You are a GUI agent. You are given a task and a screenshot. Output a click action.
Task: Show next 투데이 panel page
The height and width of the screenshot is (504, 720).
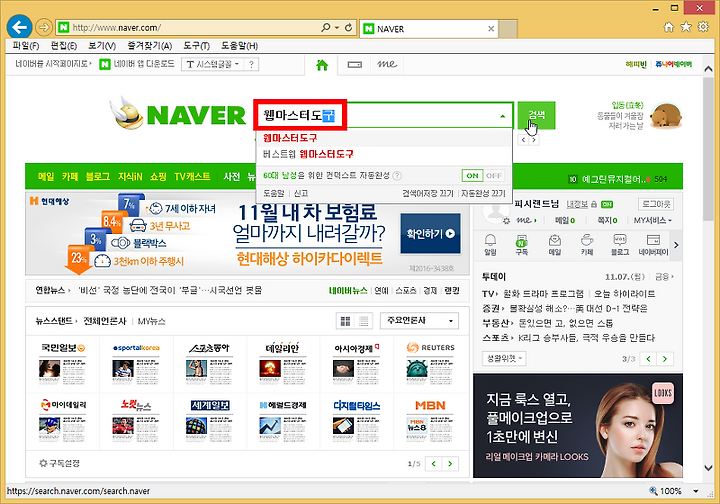[x=665, y=358]
